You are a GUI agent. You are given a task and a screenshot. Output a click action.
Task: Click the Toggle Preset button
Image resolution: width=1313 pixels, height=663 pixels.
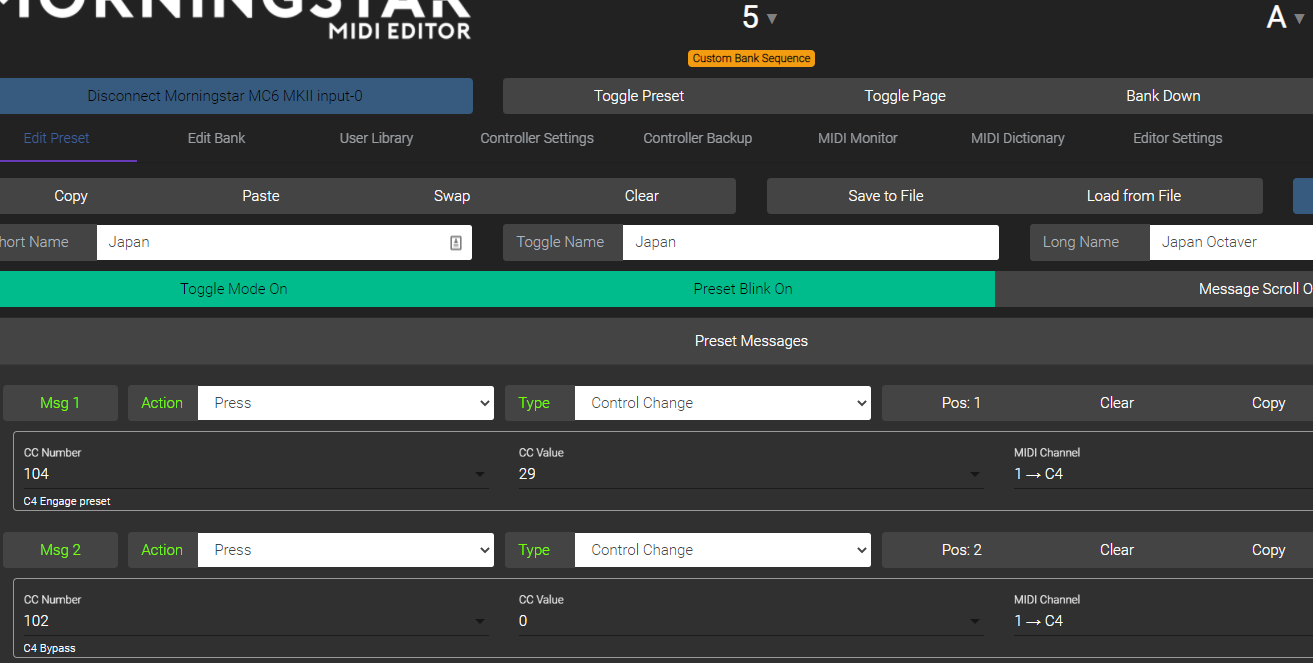pyautogui.click(x=639, y=96)
